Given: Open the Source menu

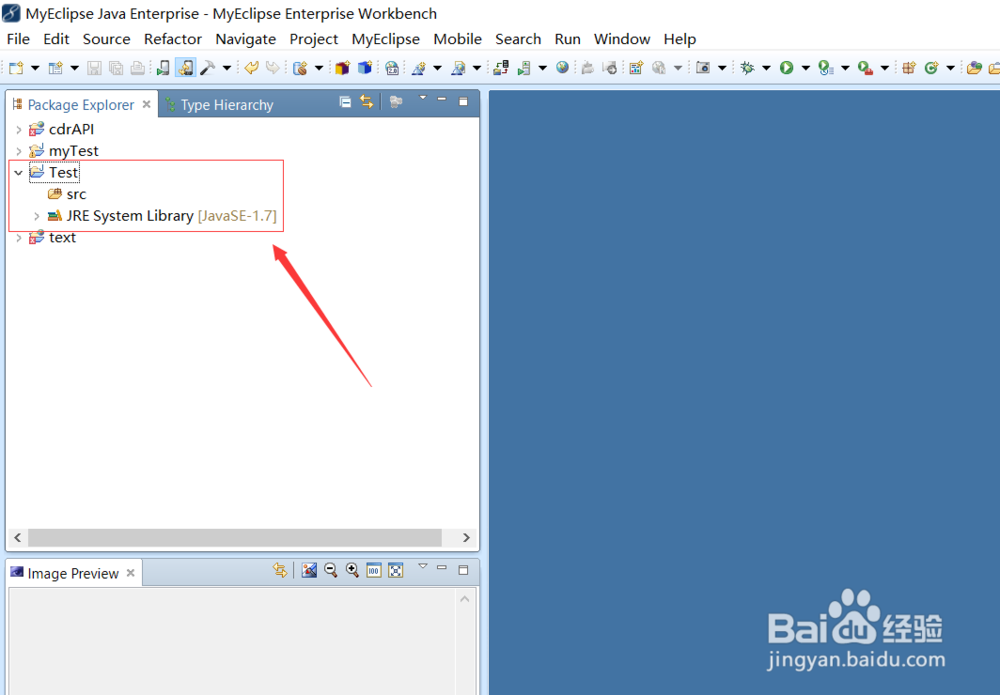Looking at the screenshot, I should tap(107, 39).
